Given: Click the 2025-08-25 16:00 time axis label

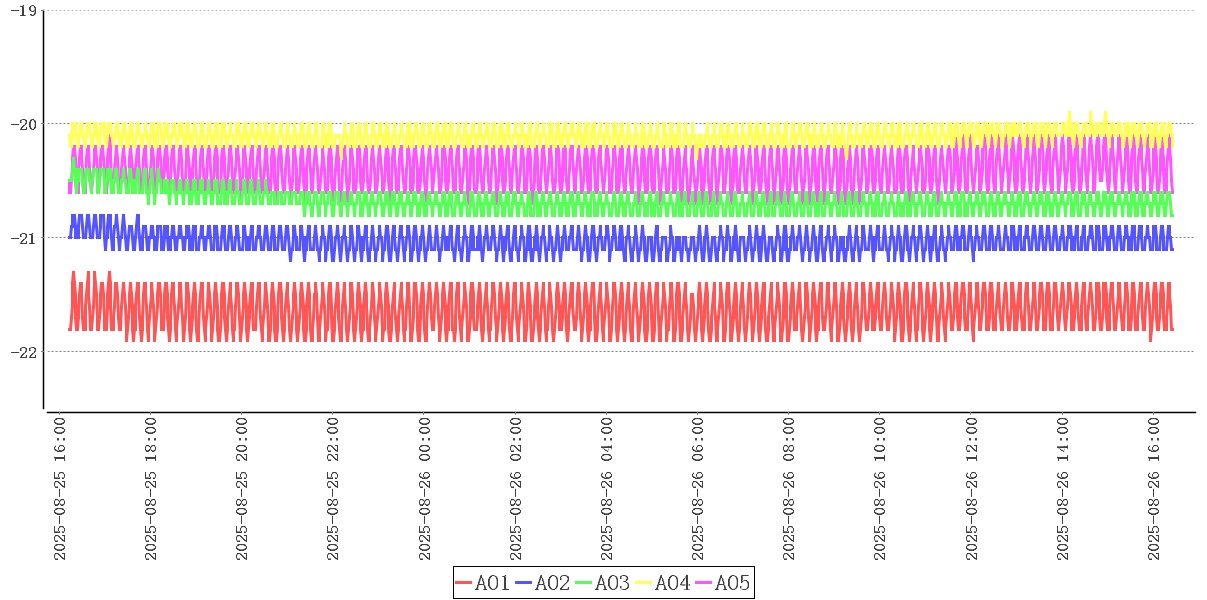Looking at the screenshot, I should (x=60, y=490).
